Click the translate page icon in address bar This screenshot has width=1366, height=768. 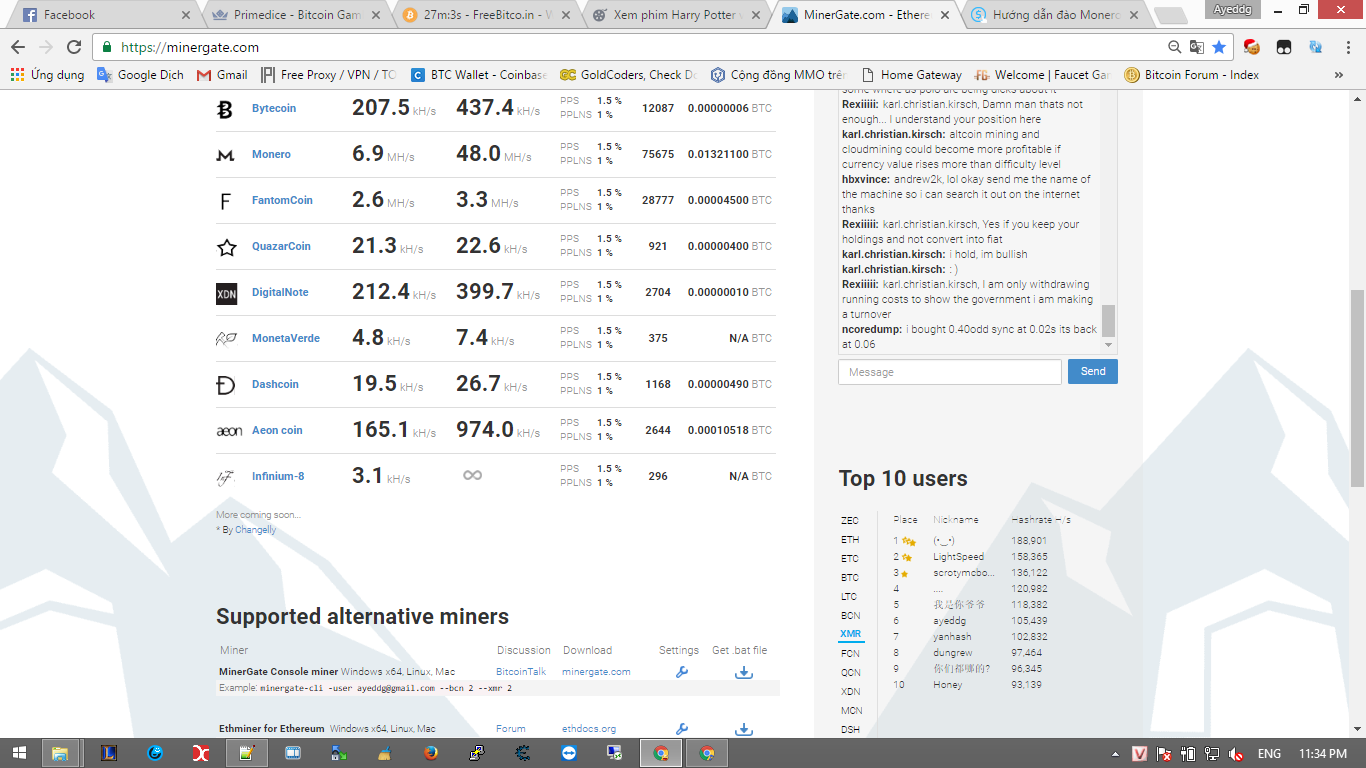pyautogui.click(x=1196, y=47)
